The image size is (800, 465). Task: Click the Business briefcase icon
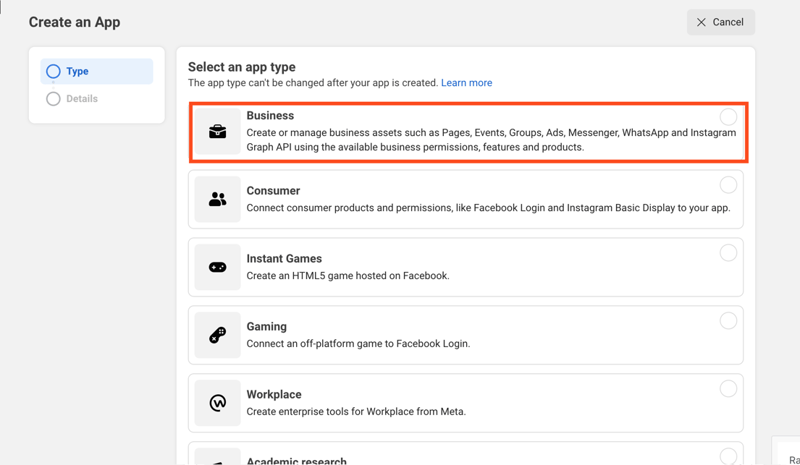217,132
